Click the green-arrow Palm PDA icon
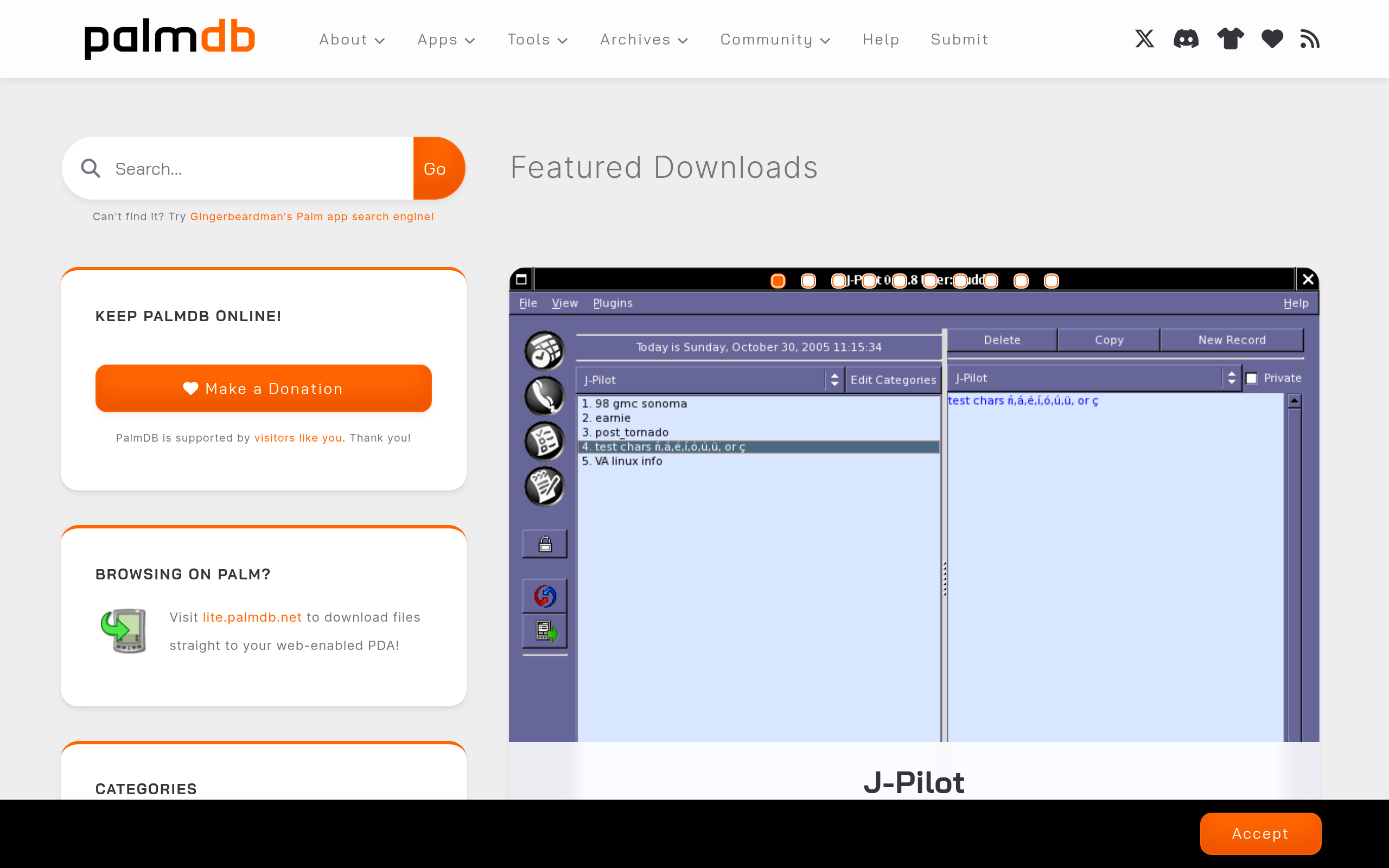This screenshot has height=868, width=1389. tap(124, 630)
